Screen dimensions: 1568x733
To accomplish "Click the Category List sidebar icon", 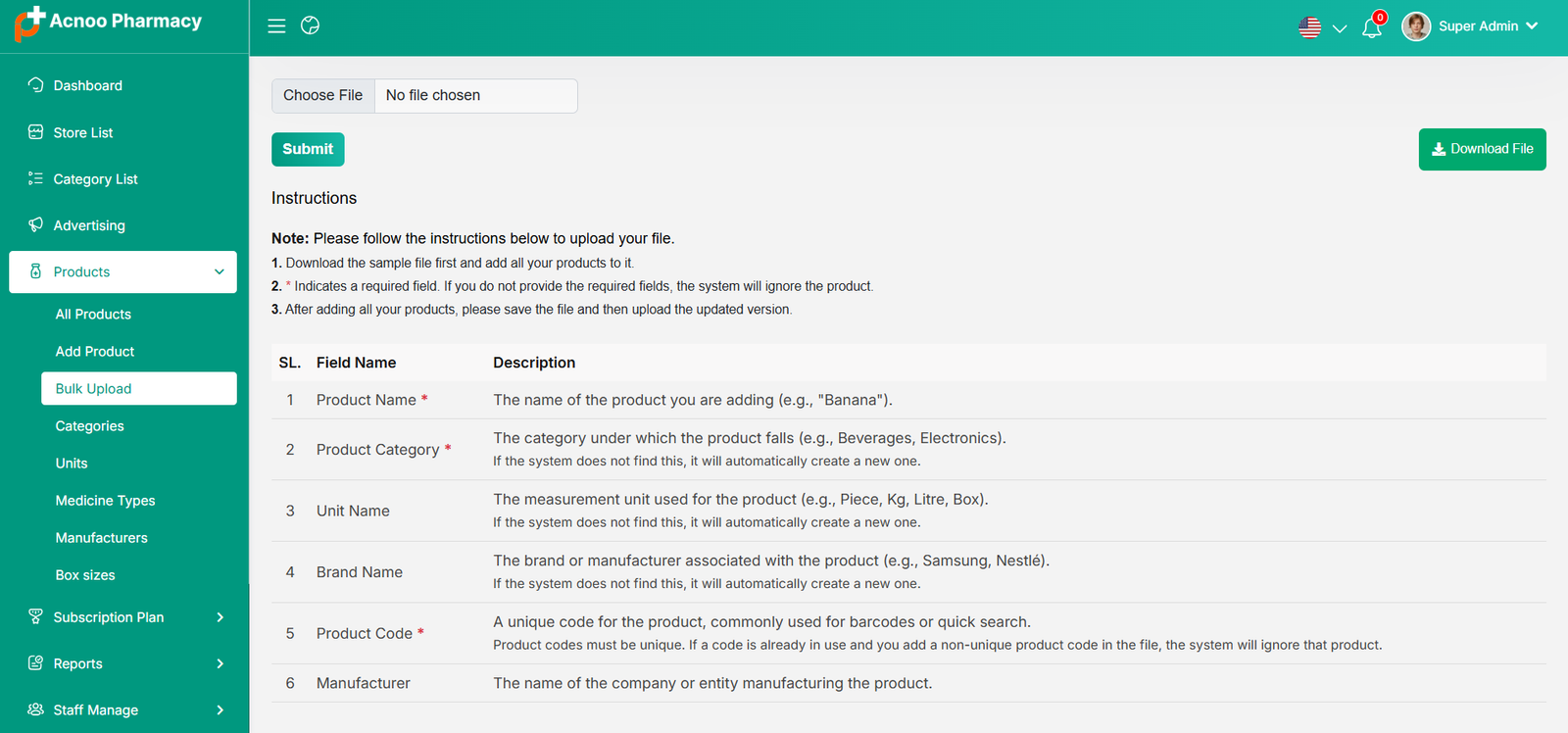I will click(x=36, y=178).
